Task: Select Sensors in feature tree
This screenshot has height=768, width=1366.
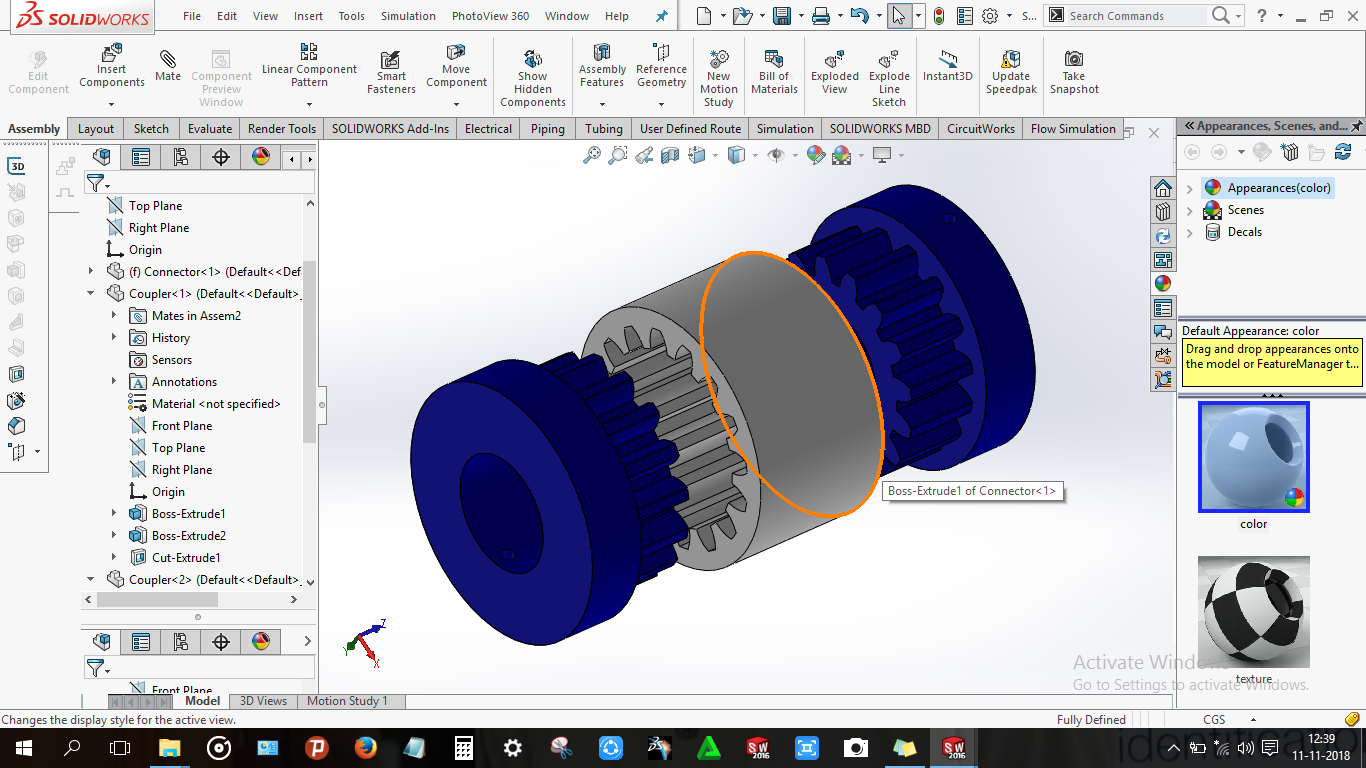Action: pyautogui.click(x=172, y=359)
